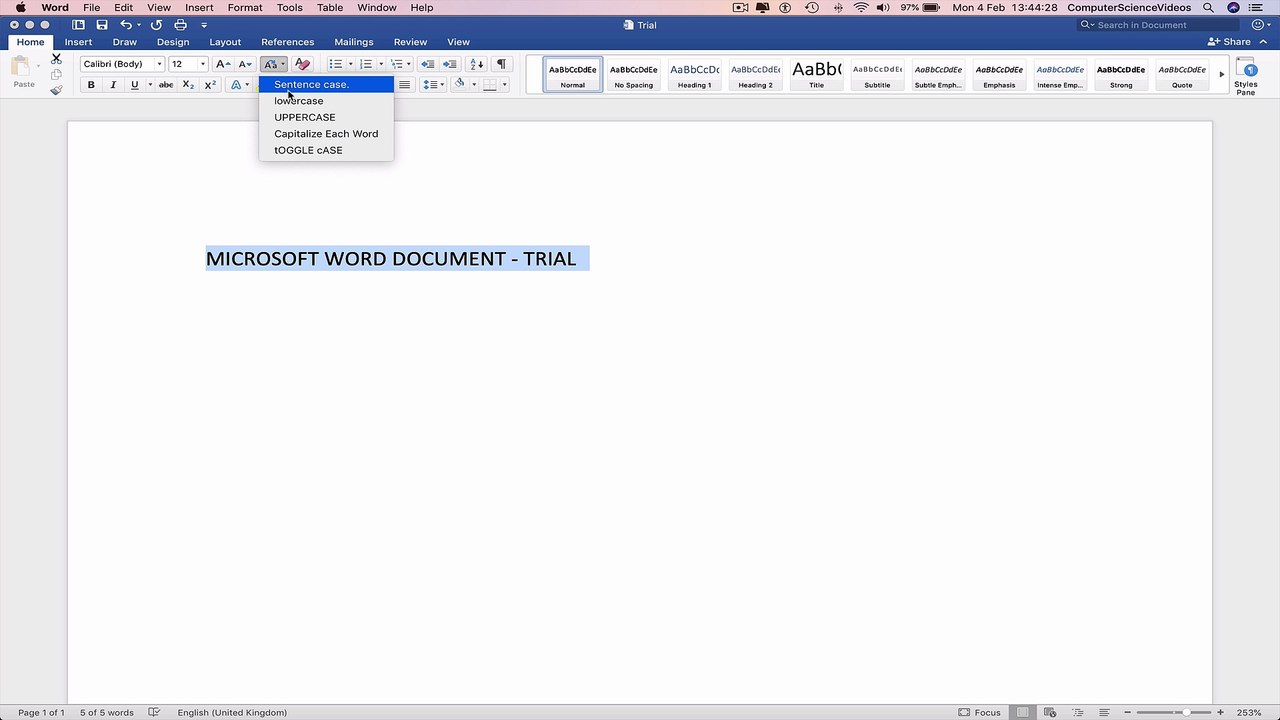Screen dimensions: 1280x720
Task: Click the Undo arrow in title bar
Action: pyautogui.click(x=126, y=24)
